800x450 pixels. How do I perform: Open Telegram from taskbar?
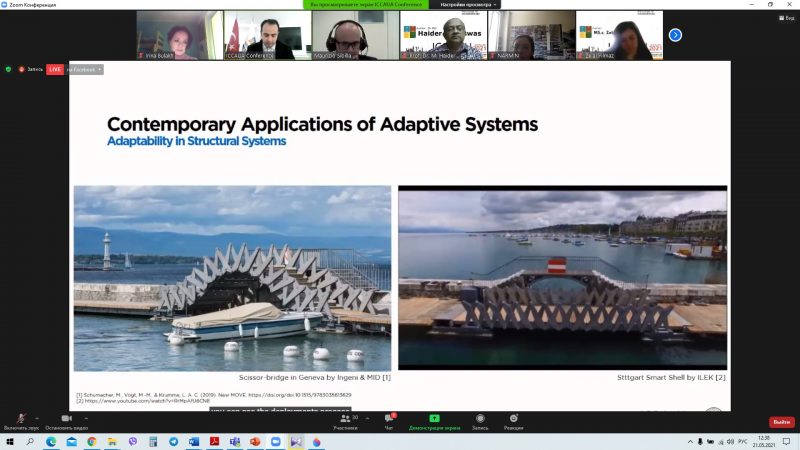173,442
